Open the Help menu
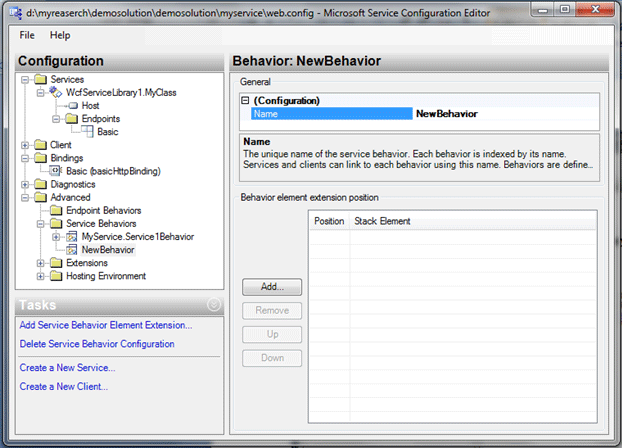 pos(60,35)
